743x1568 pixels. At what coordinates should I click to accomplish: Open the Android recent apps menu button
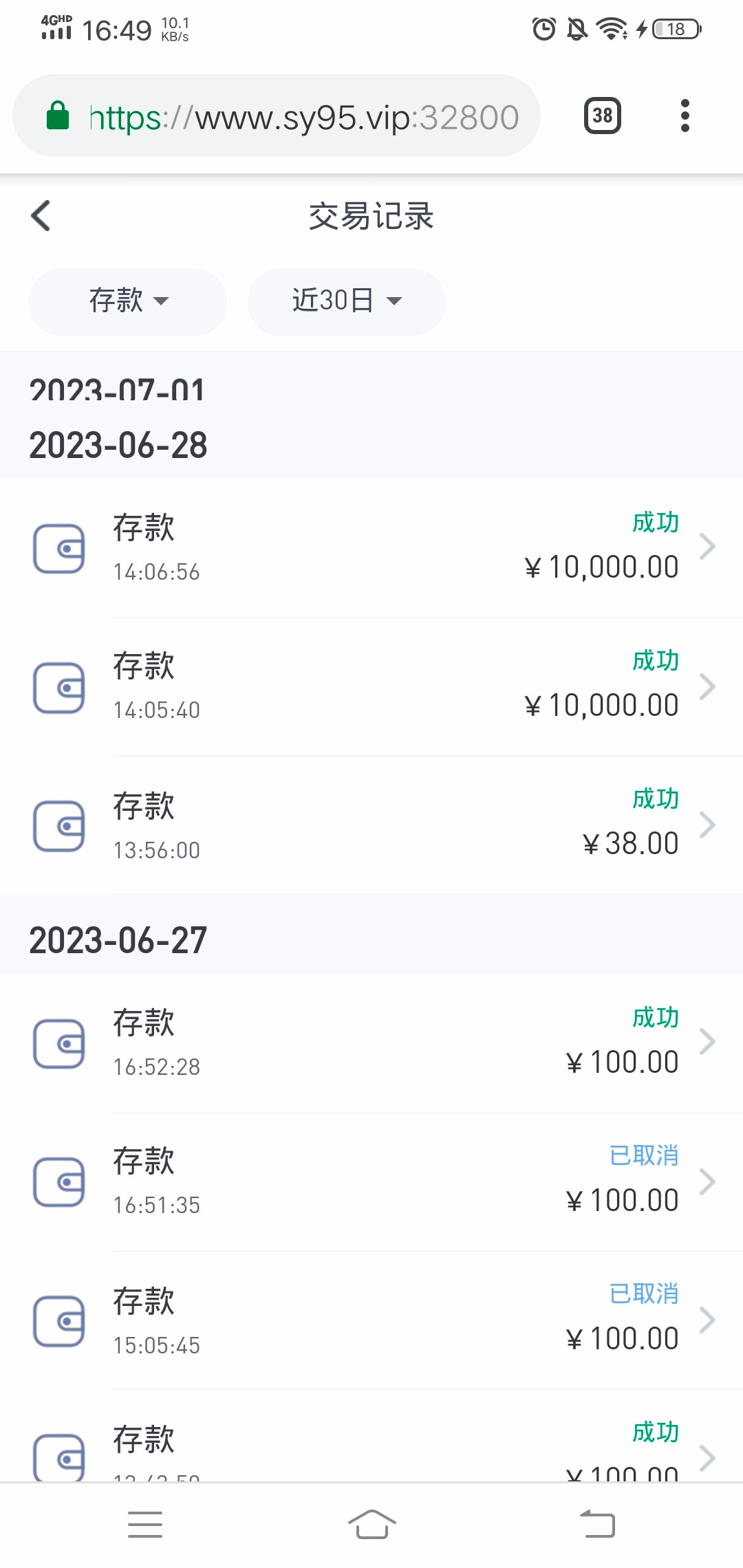coord(145,1524)
